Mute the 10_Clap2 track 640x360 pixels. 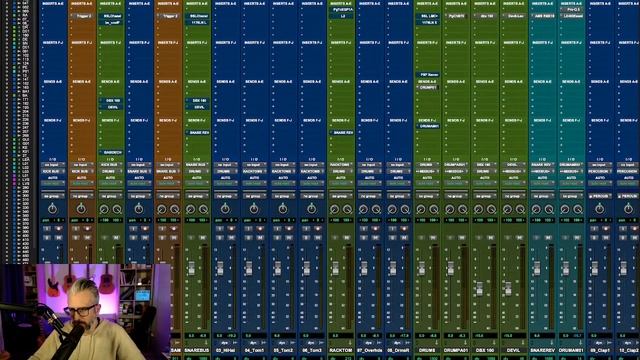point(635,237)
